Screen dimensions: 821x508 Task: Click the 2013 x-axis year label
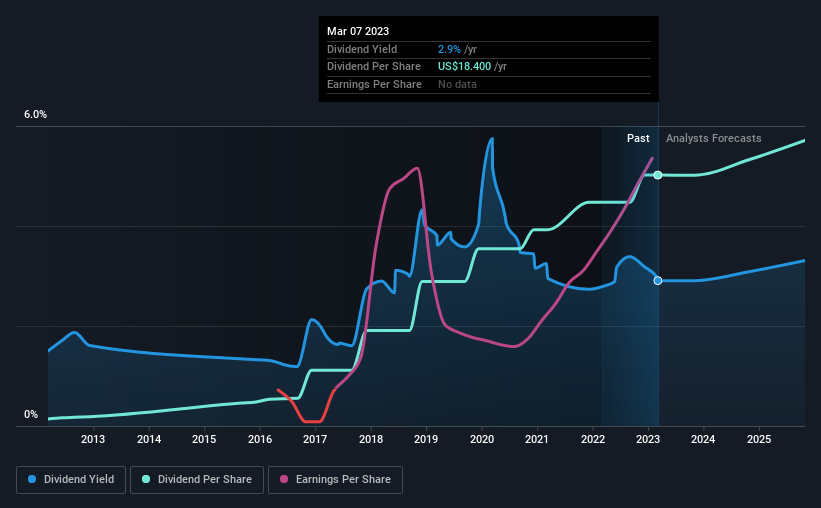tap(93, 439)
